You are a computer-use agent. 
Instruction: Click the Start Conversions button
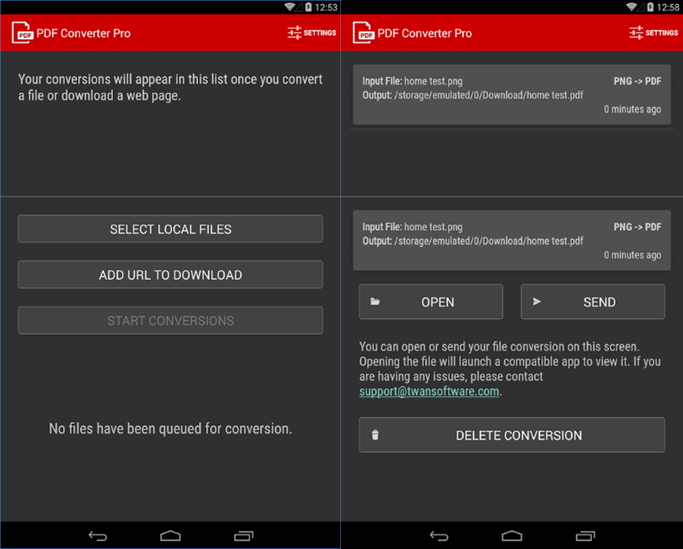(170, 321)
